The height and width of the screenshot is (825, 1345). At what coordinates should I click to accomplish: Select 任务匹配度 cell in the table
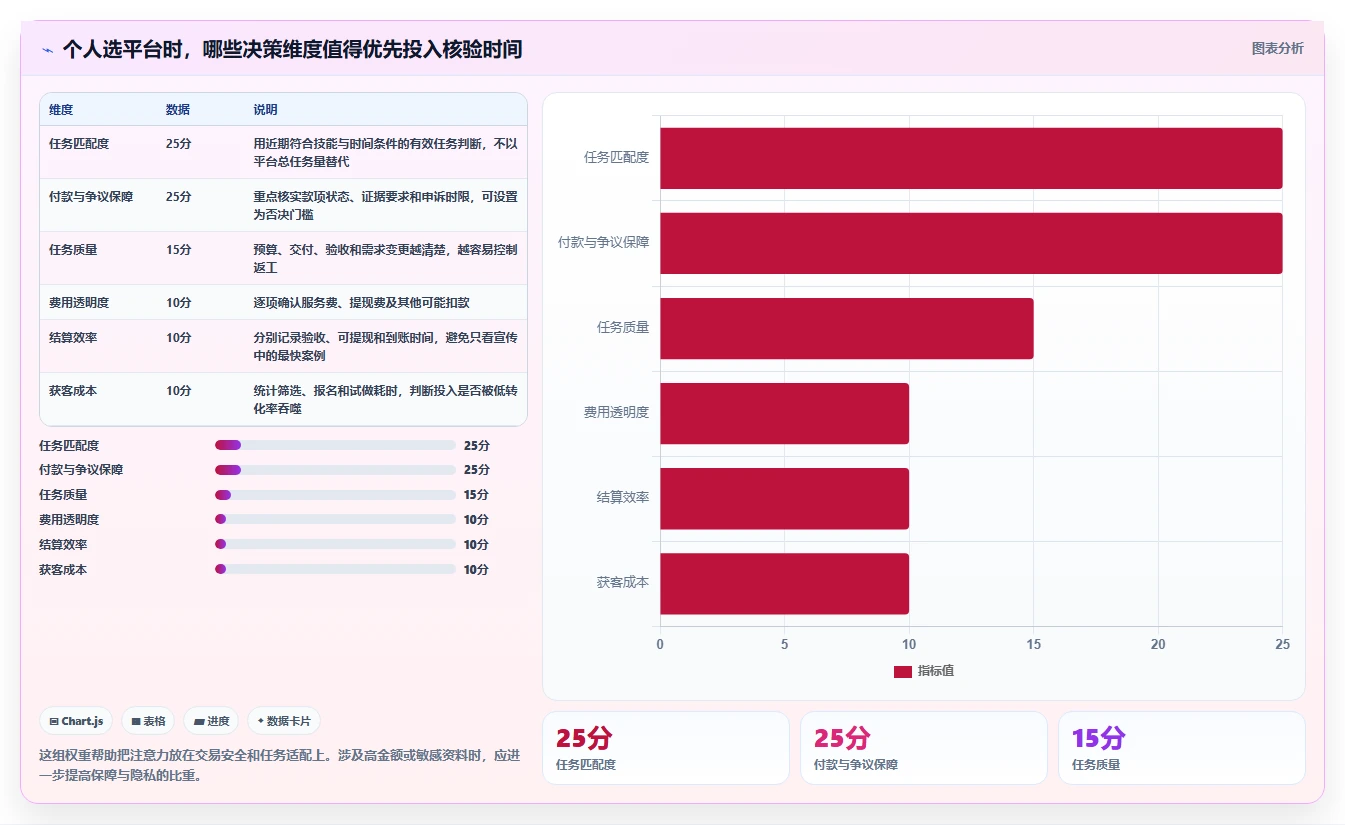[79, 143]
